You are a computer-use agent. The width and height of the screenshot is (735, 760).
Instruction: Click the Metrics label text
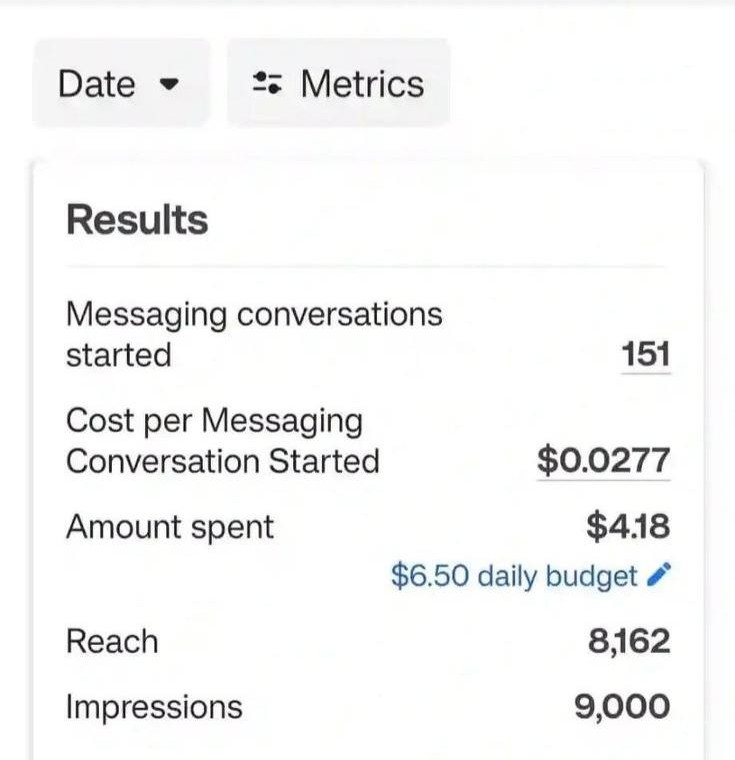pyautogui.click(x=362, y=83)
